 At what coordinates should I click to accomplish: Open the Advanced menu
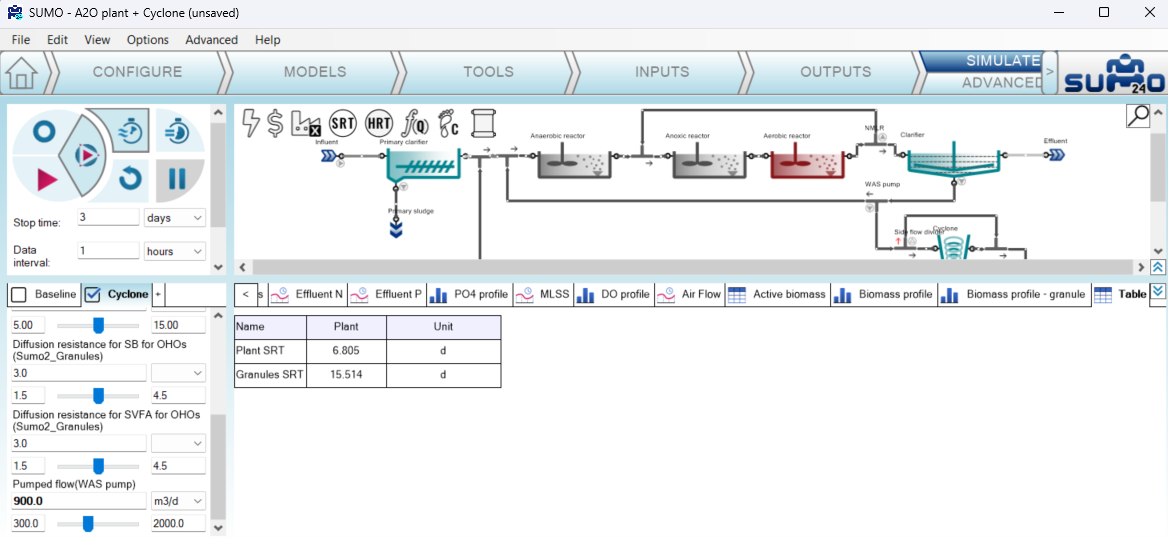click(x=211, y=40)
